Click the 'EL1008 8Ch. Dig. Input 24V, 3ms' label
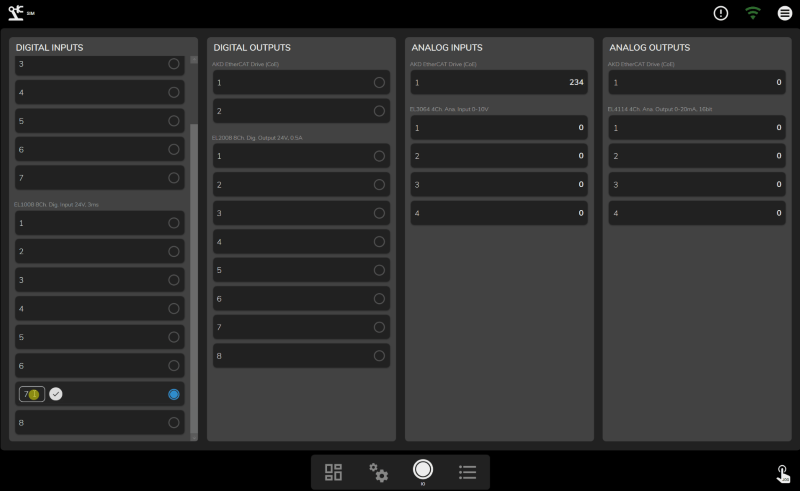Viewport: 800px width, 491px height. [x=56, y=205]
